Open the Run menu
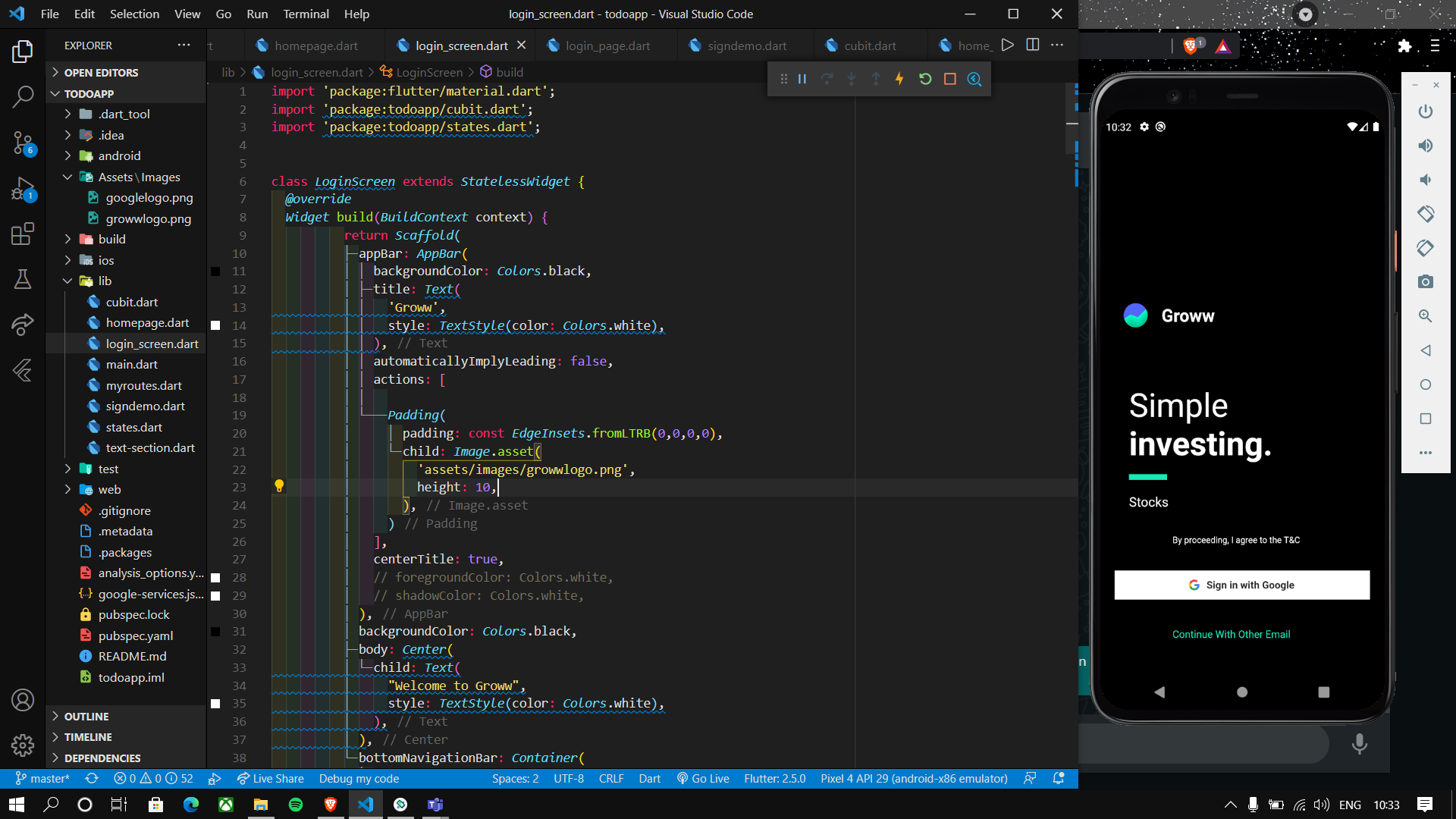 pos(257,14)
